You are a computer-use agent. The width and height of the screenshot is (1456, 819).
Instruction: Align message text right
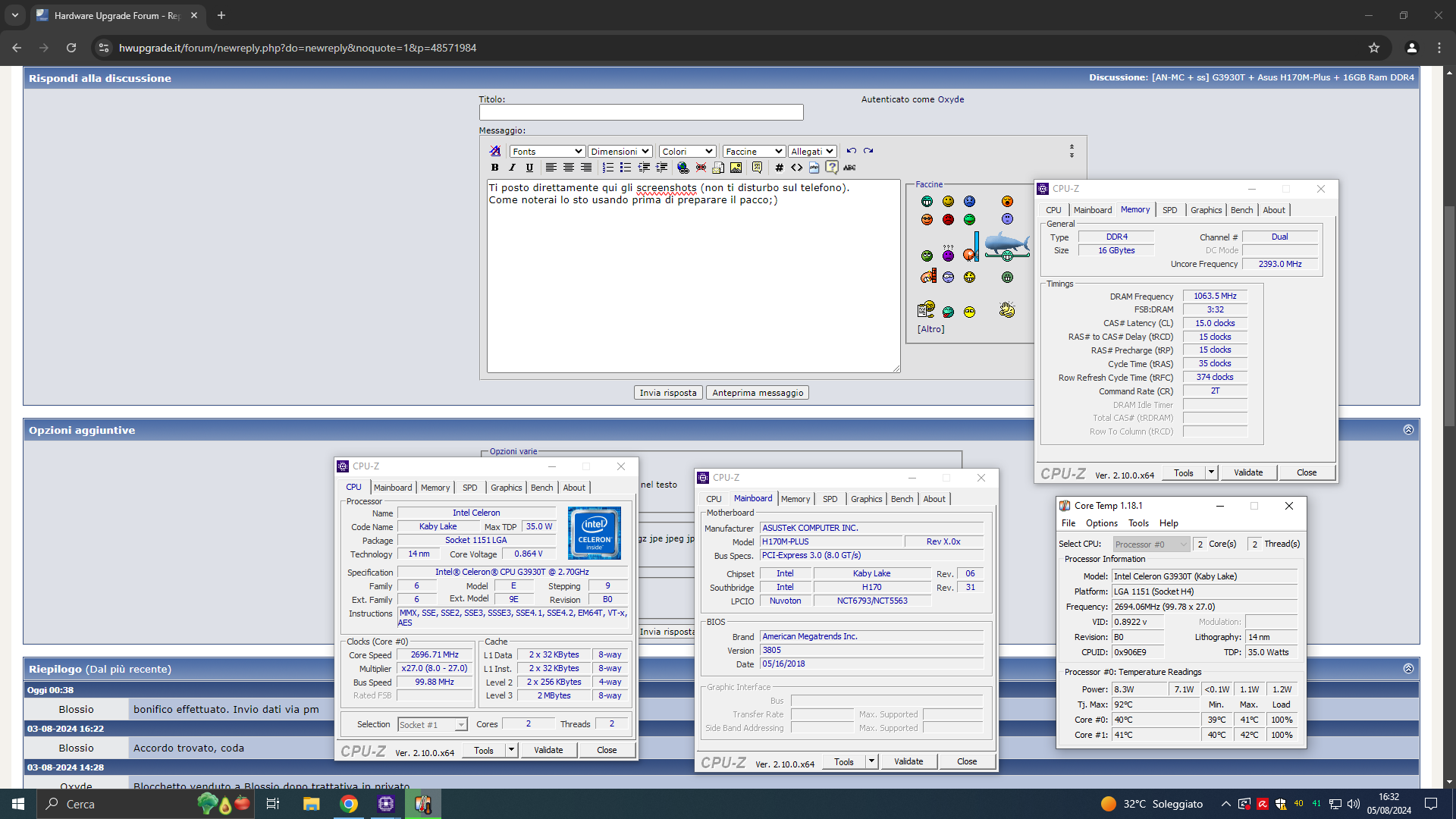586,168
